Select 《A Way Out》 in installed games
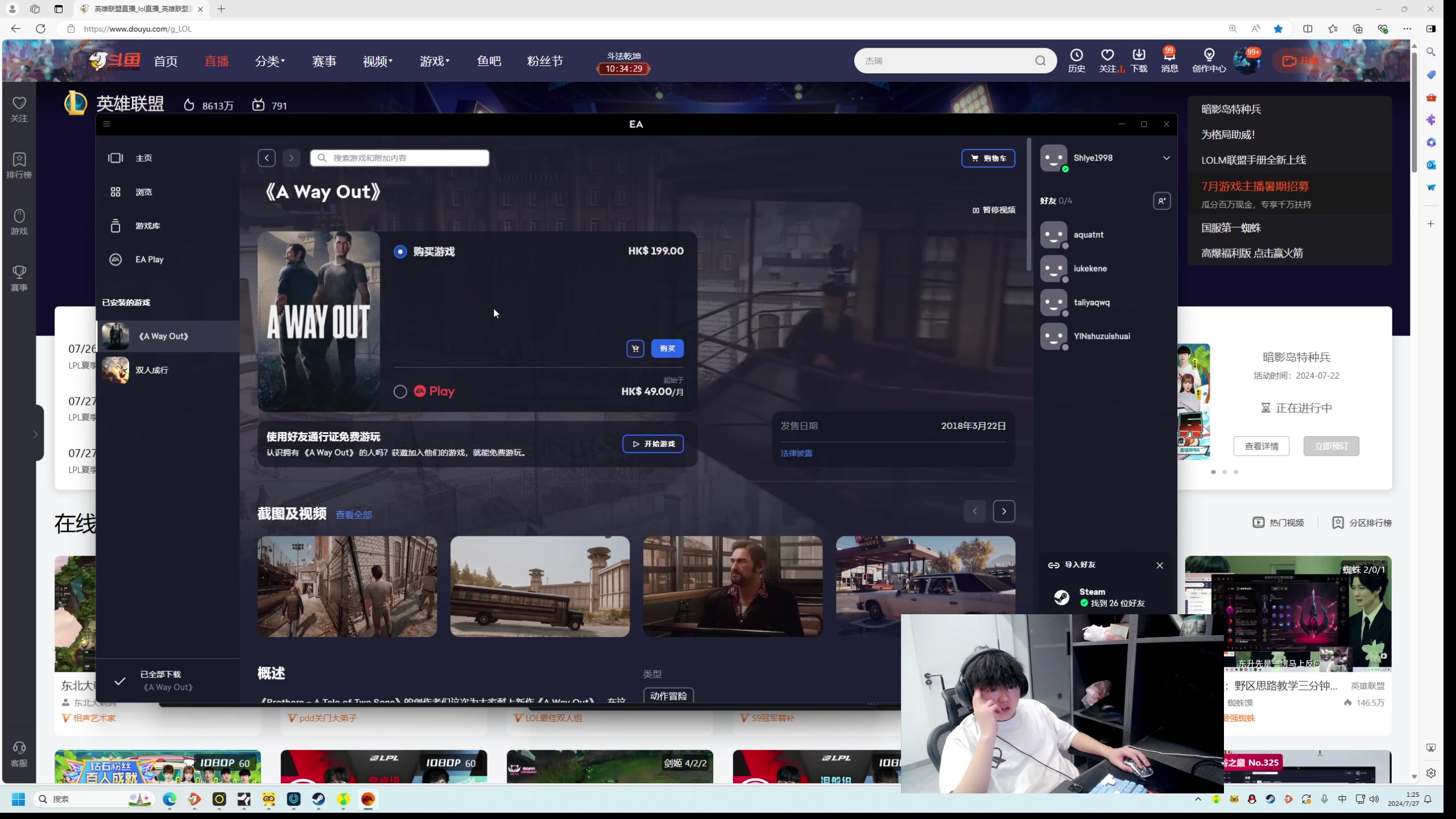Screen dimensions: 1456x819 168,336
